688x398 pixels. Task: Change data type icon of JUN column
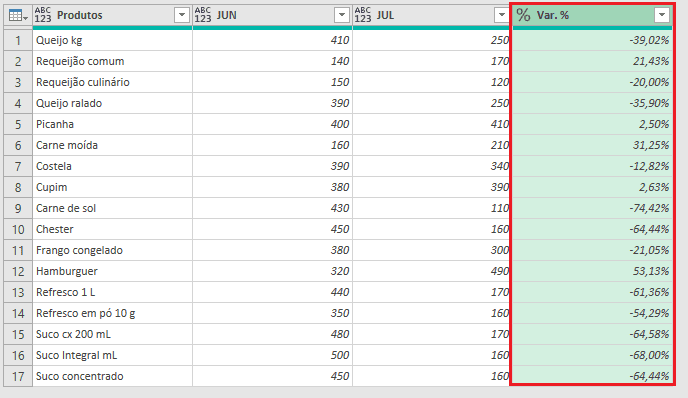click(x=203, y=15)
